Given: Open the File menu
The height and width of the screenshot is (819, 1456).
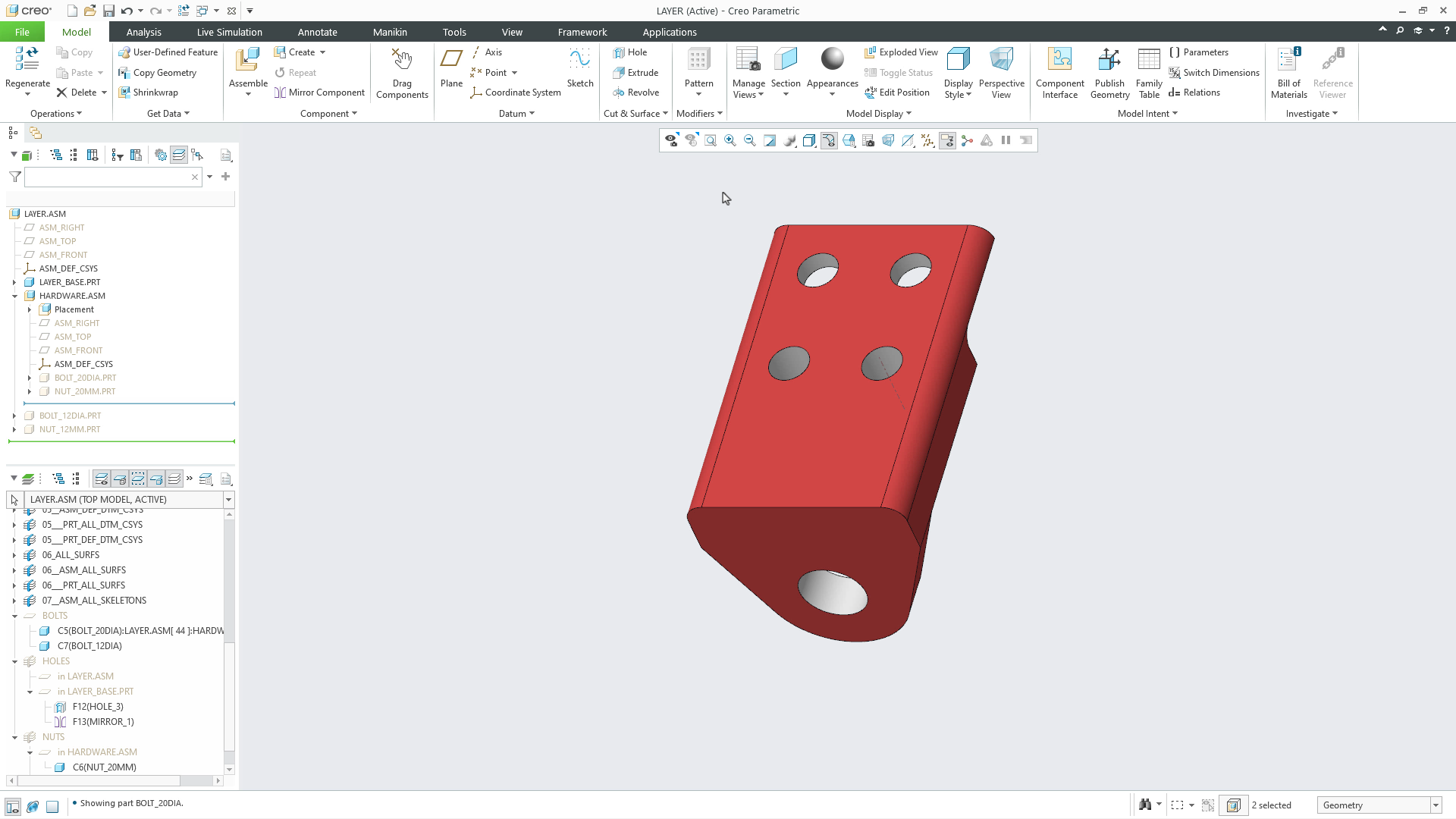Looking at the screenshot, I should pos(22,32).
